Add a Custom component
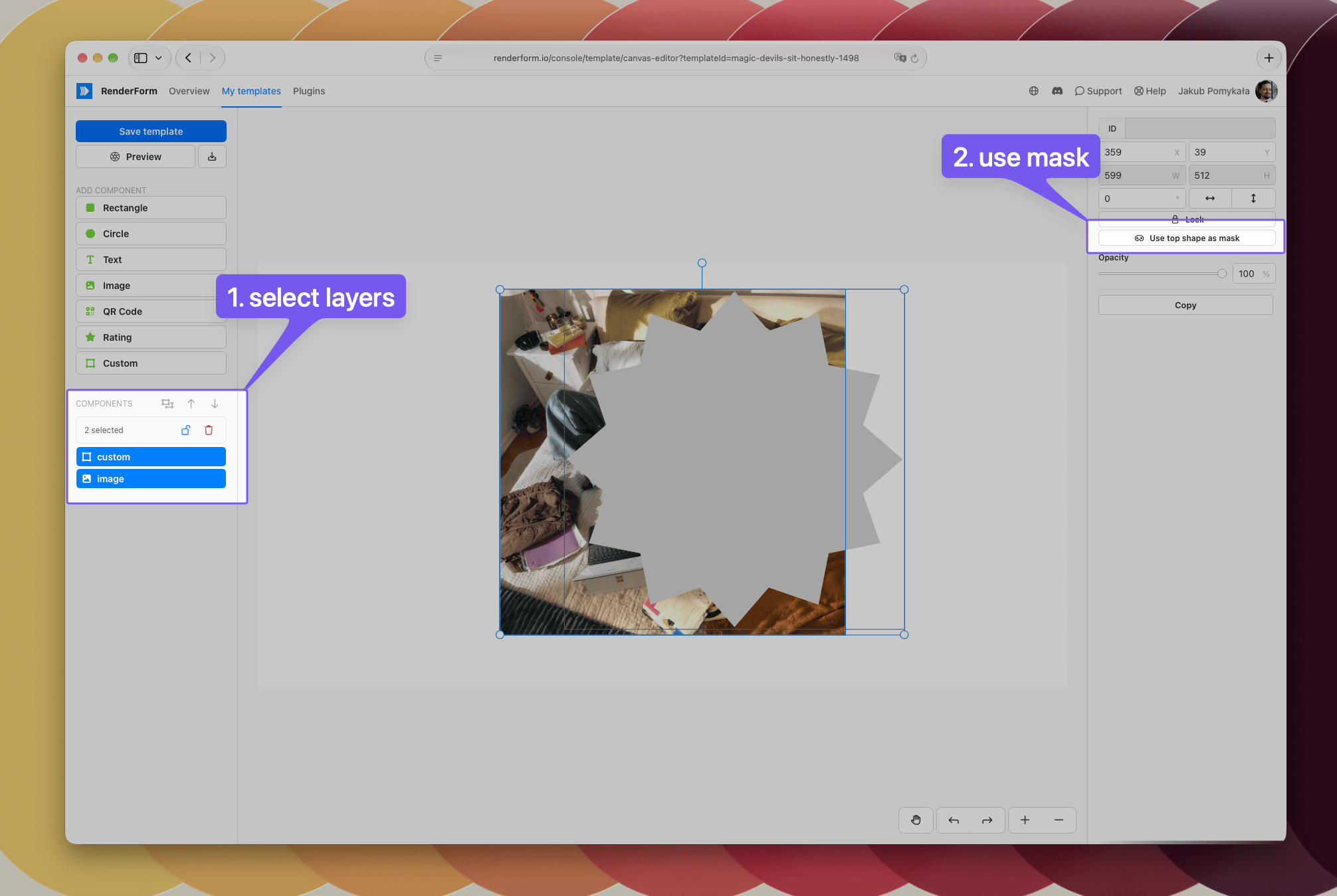 [151, 363]
